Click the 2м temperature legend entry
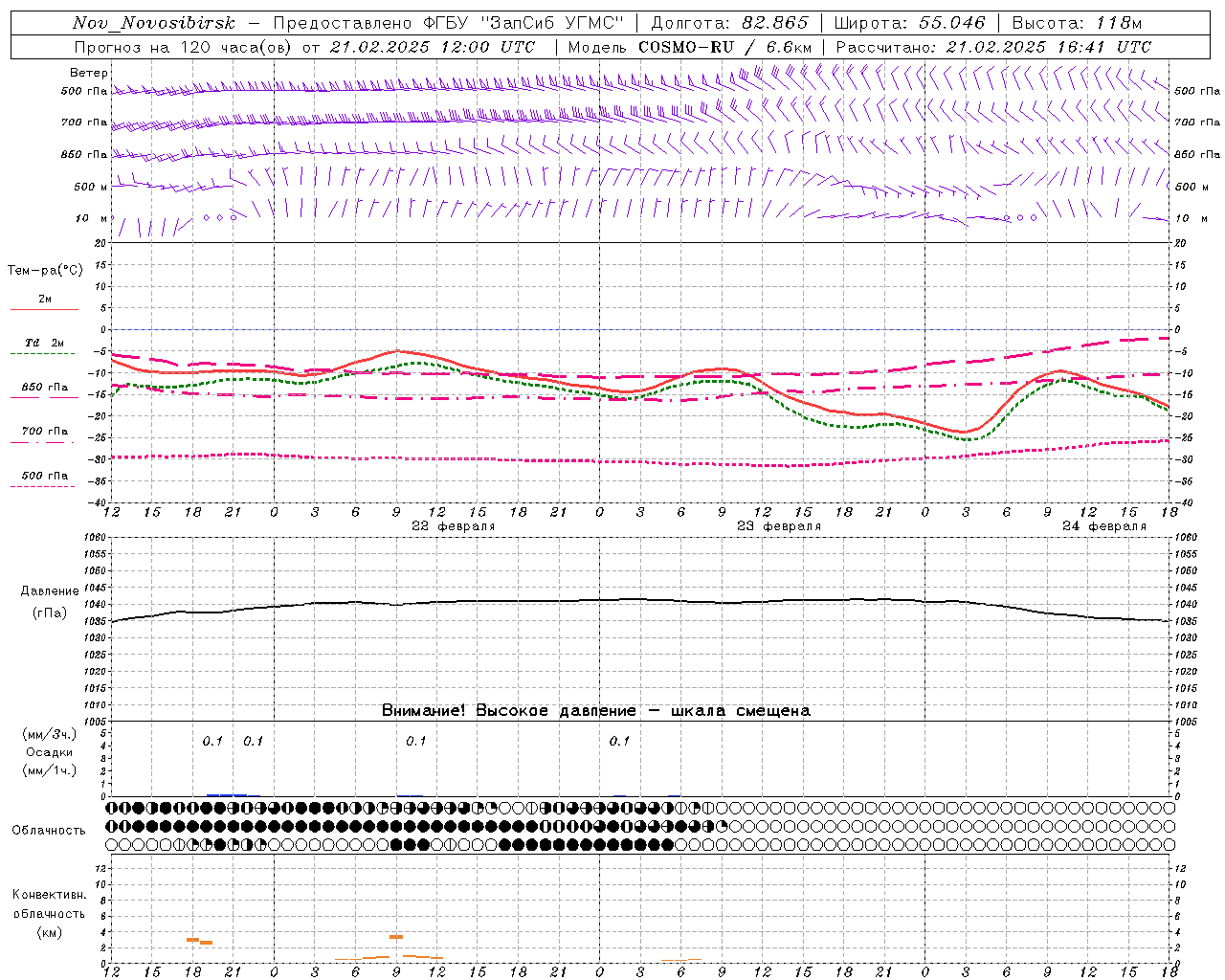This screenshot has width=1225, height=980. pyautogui.click(x=45, y=300)
